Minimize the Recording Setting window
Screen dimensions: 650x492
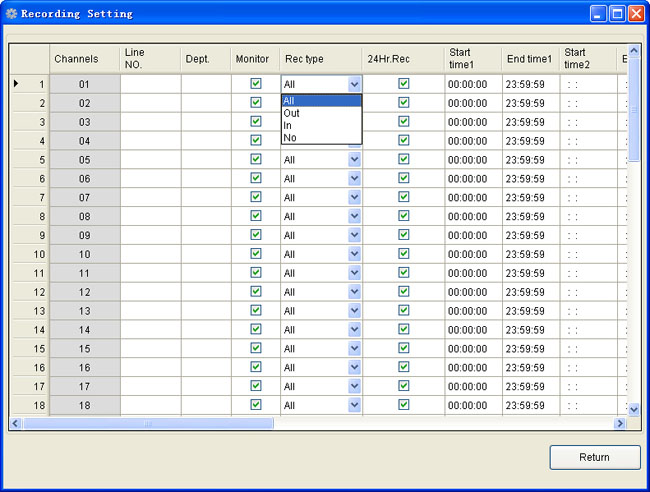(x=598, y=14)
